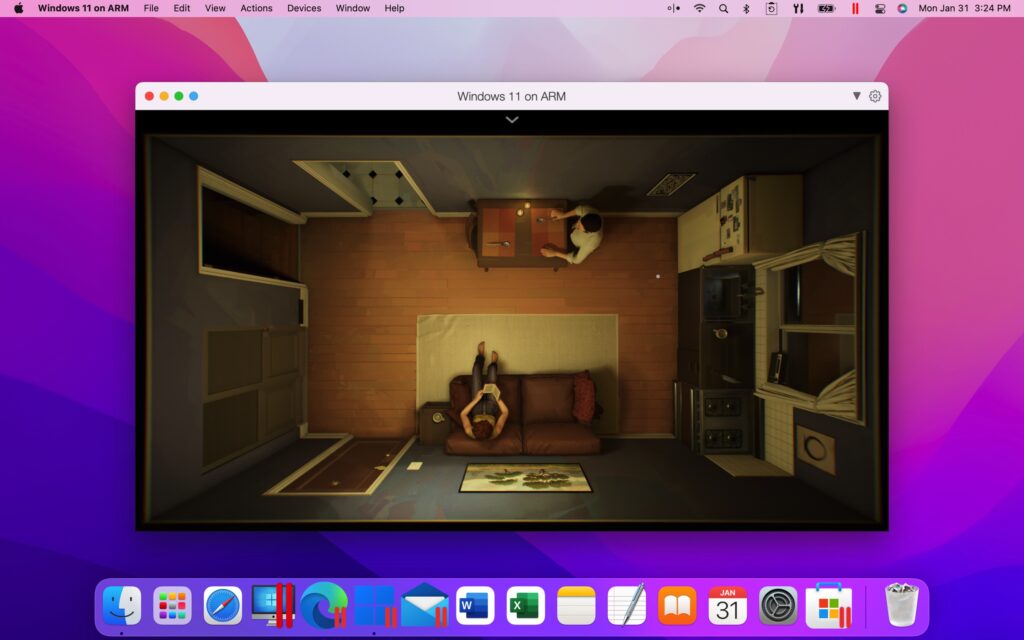Open the Windows Mail envelope in Dock
The image size is (1024, 640).
coord(424,605)
